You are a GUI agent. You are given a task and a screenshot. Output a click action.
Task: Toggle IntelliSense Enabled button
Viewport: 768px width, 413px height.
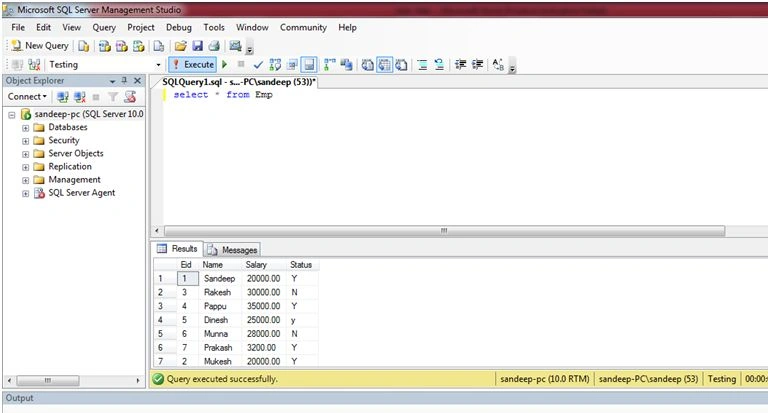click(x=309, y=65)
